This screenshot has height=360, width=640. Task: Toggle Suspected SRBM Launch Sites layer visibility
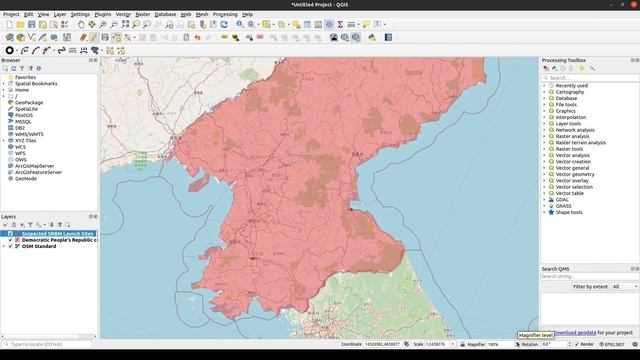(x=11, y=234)
